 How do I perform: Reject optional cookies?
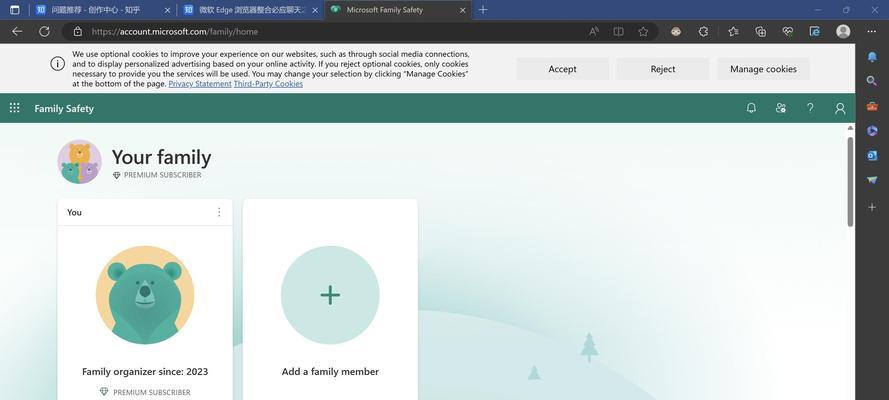(x=663, y=69)
